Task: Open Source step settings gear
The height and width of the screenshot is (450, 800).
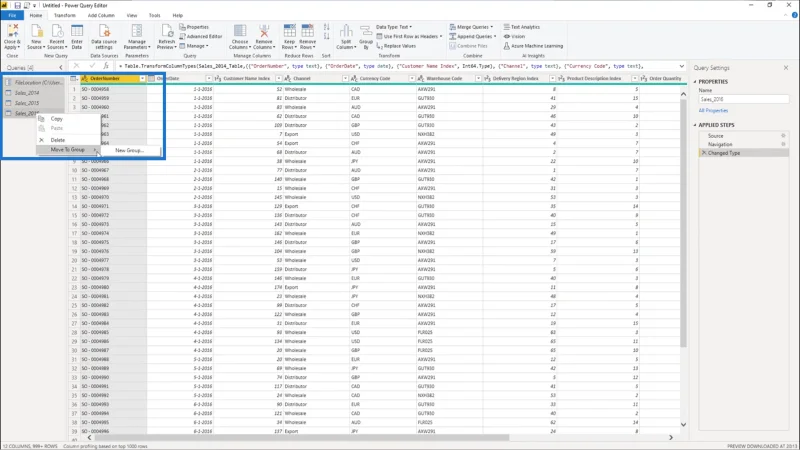Action: [x=784, y=136]
